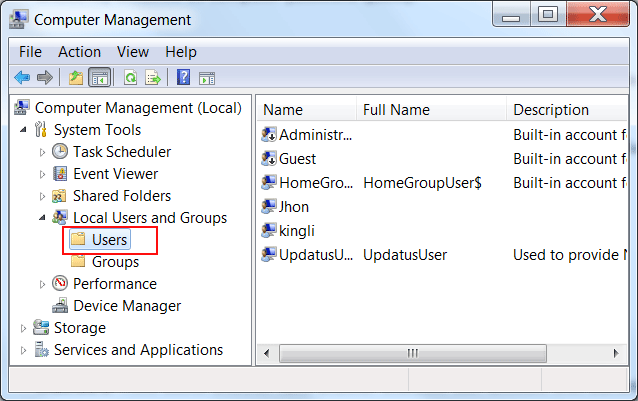Expand the Shared Folders node
Image resolution: width=638 pixels, height=401 pixels.
(42, 196)
